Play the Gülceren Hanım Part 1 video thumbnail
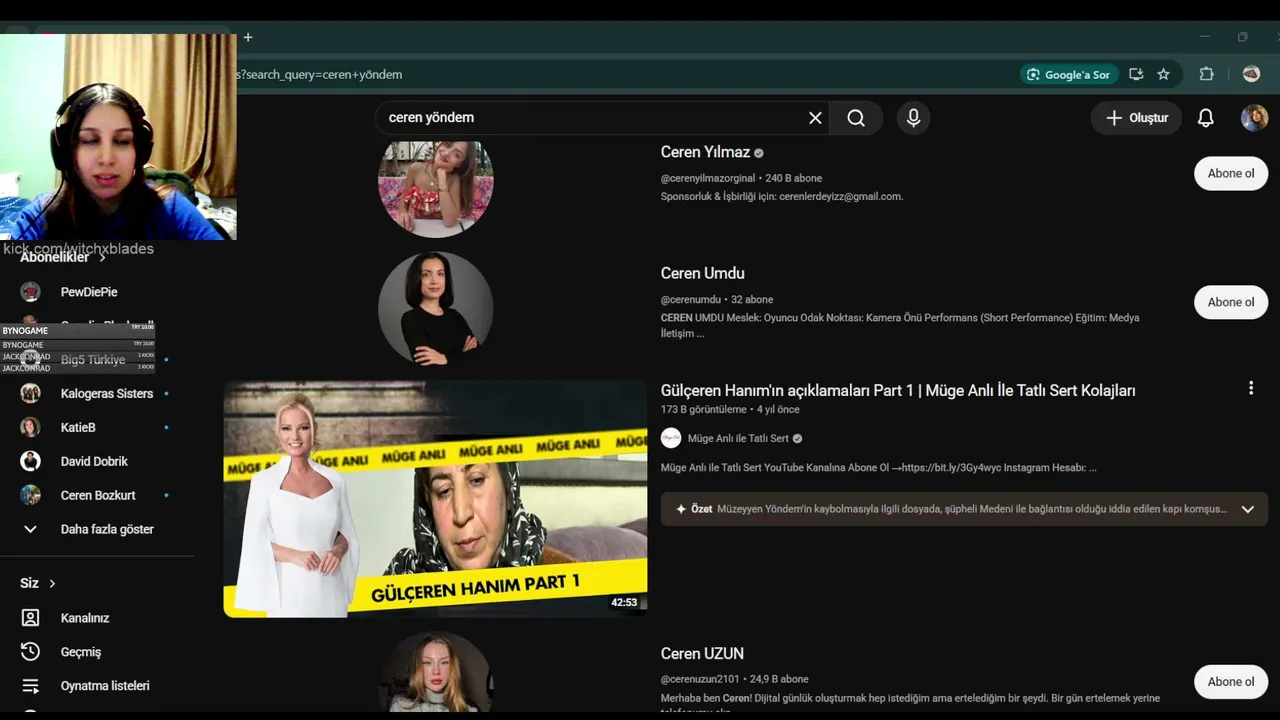This screenshot has height=720, width=1280. click(435, 499)
